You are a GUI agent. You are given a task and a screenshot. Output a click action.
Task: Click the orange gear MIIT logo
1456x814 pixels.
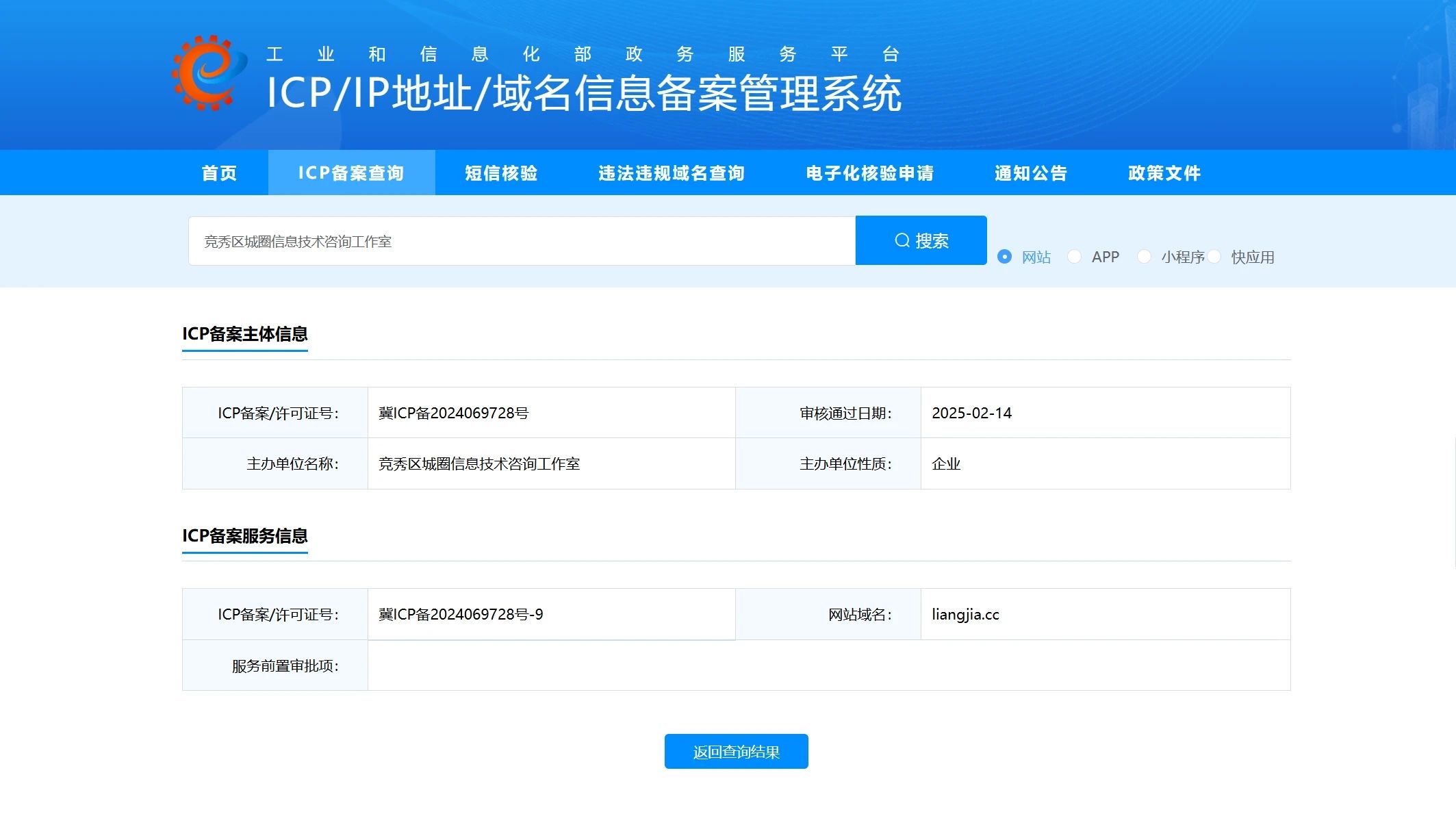coord(208,73)
